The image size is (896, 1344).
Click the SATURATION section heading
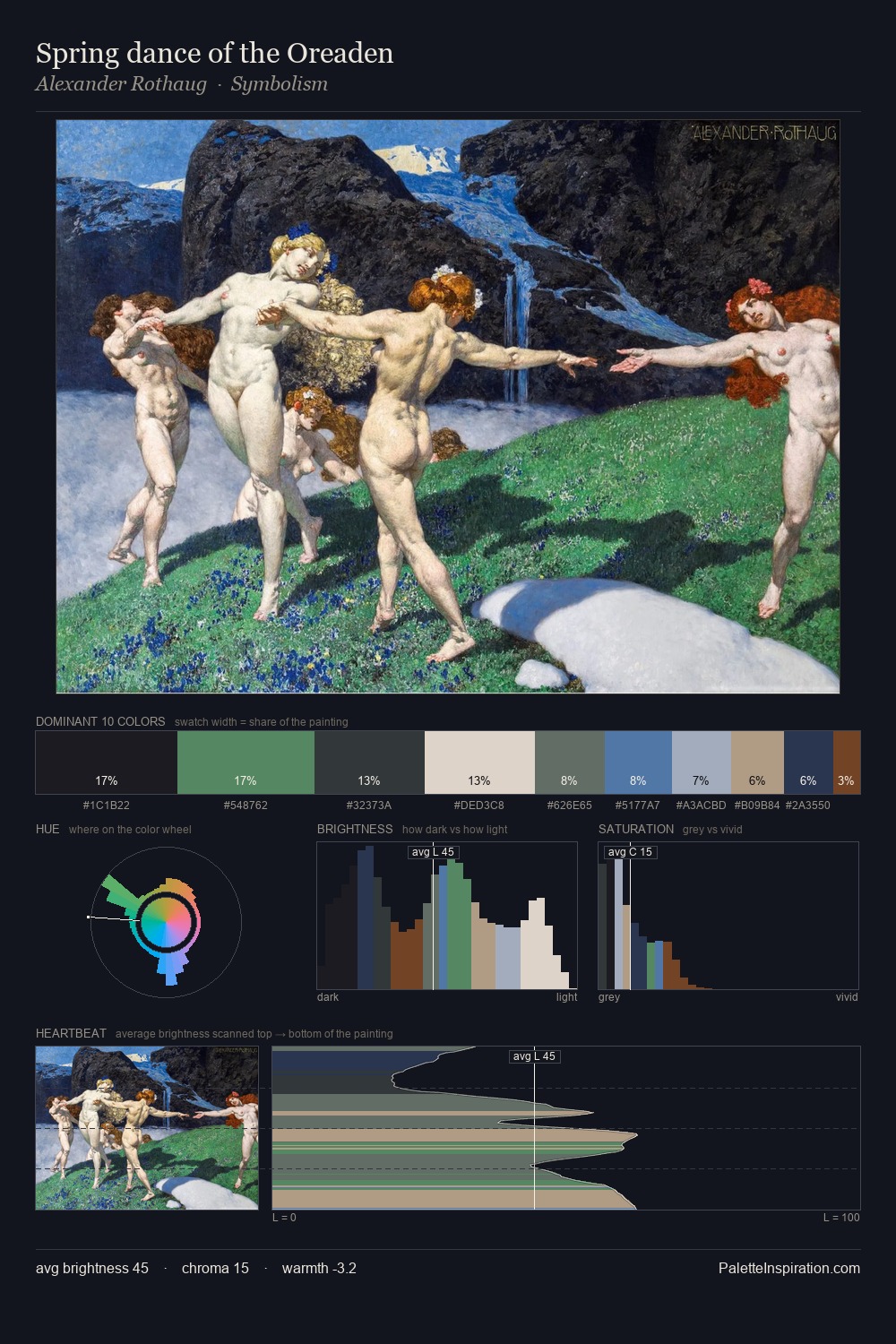tap(636, 829)
